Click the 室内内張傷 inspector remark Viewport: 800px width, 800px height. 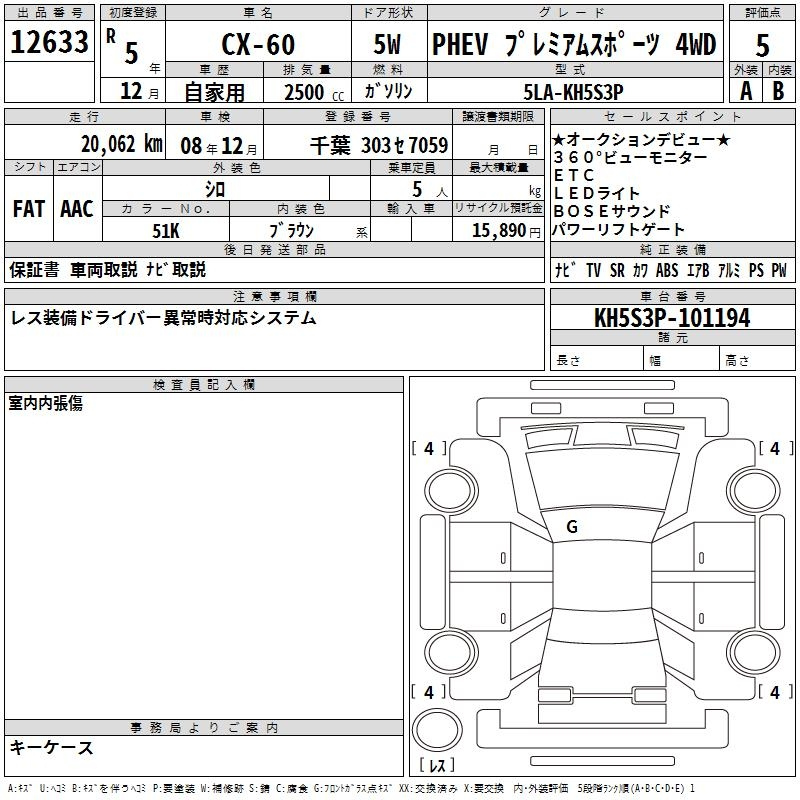click(46, 403)
